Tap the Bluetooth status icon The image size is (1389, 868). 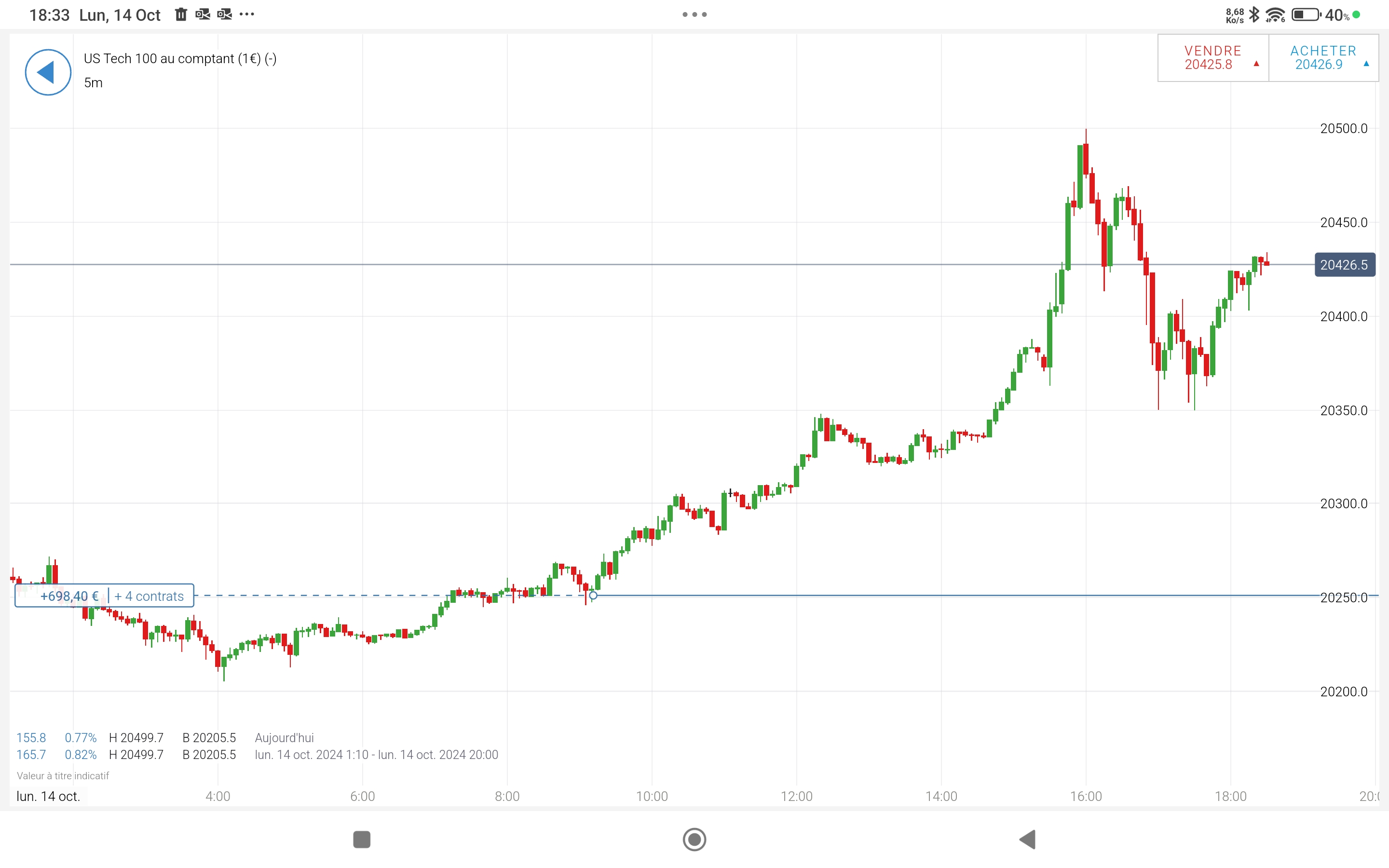point(1255,15)
